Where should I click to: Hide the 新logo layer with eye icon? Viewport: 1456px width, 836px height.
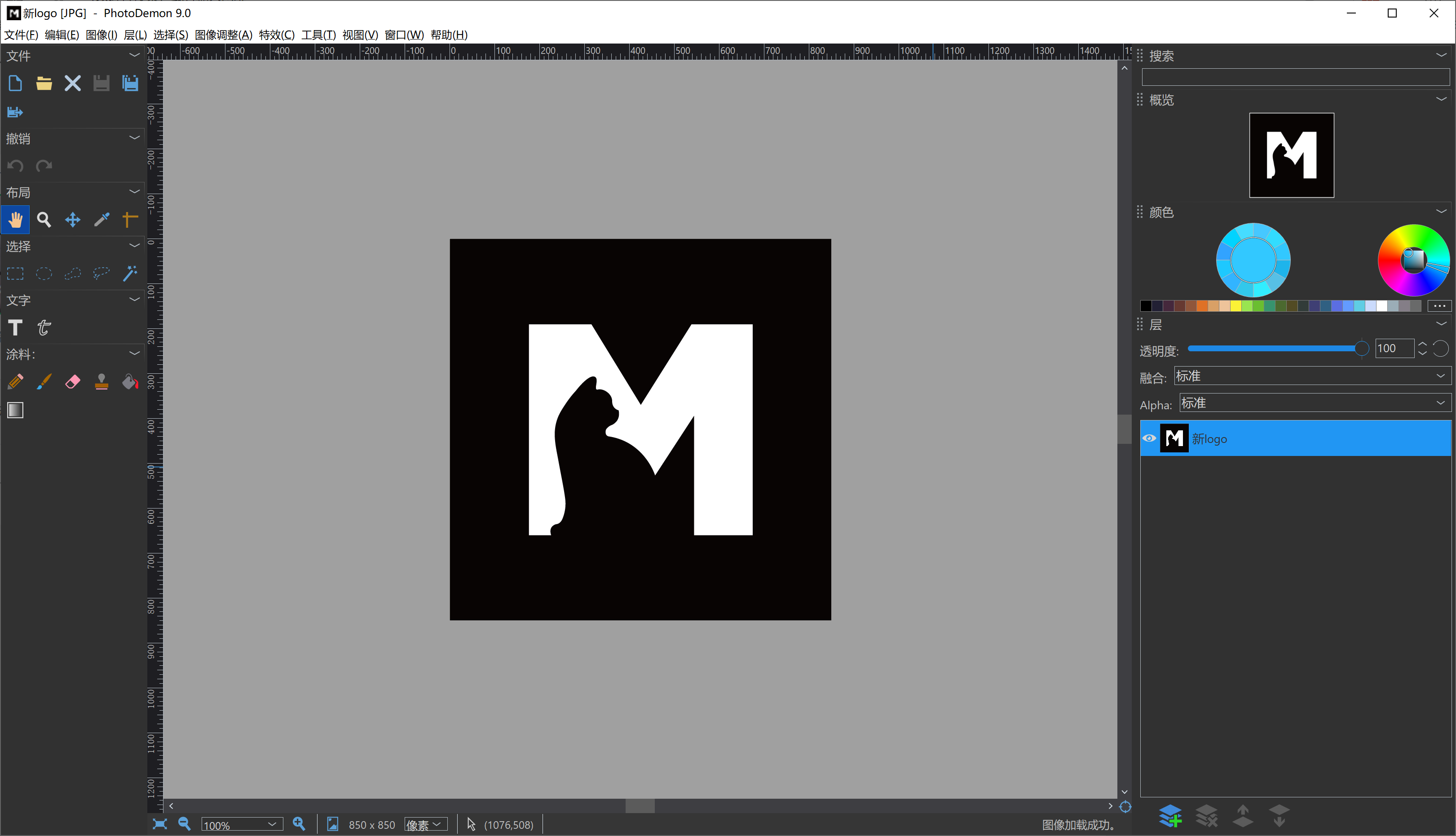point(1149,438)
